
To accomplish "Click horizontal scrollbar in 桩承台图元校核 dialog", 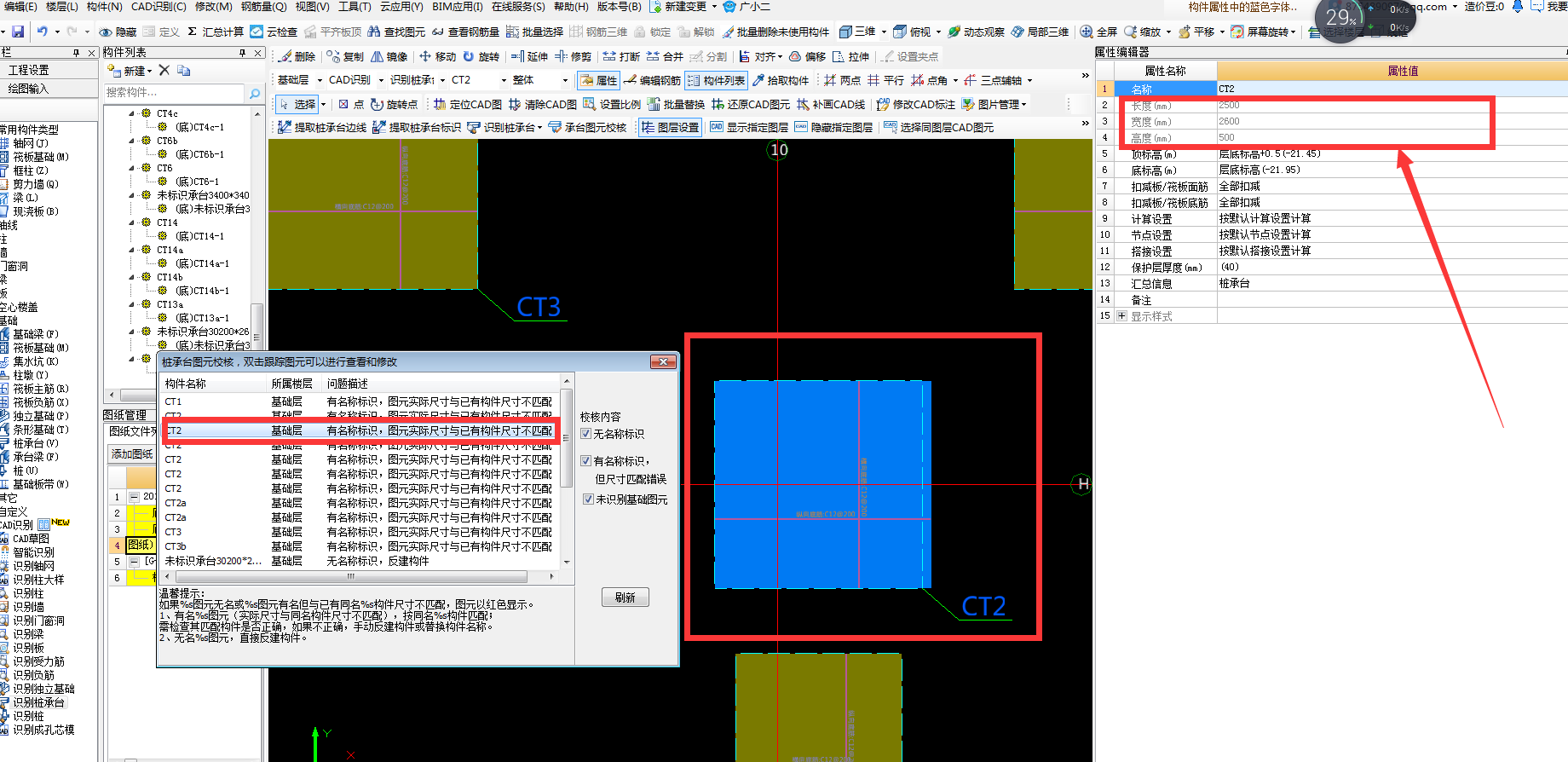I will [350, 577].
